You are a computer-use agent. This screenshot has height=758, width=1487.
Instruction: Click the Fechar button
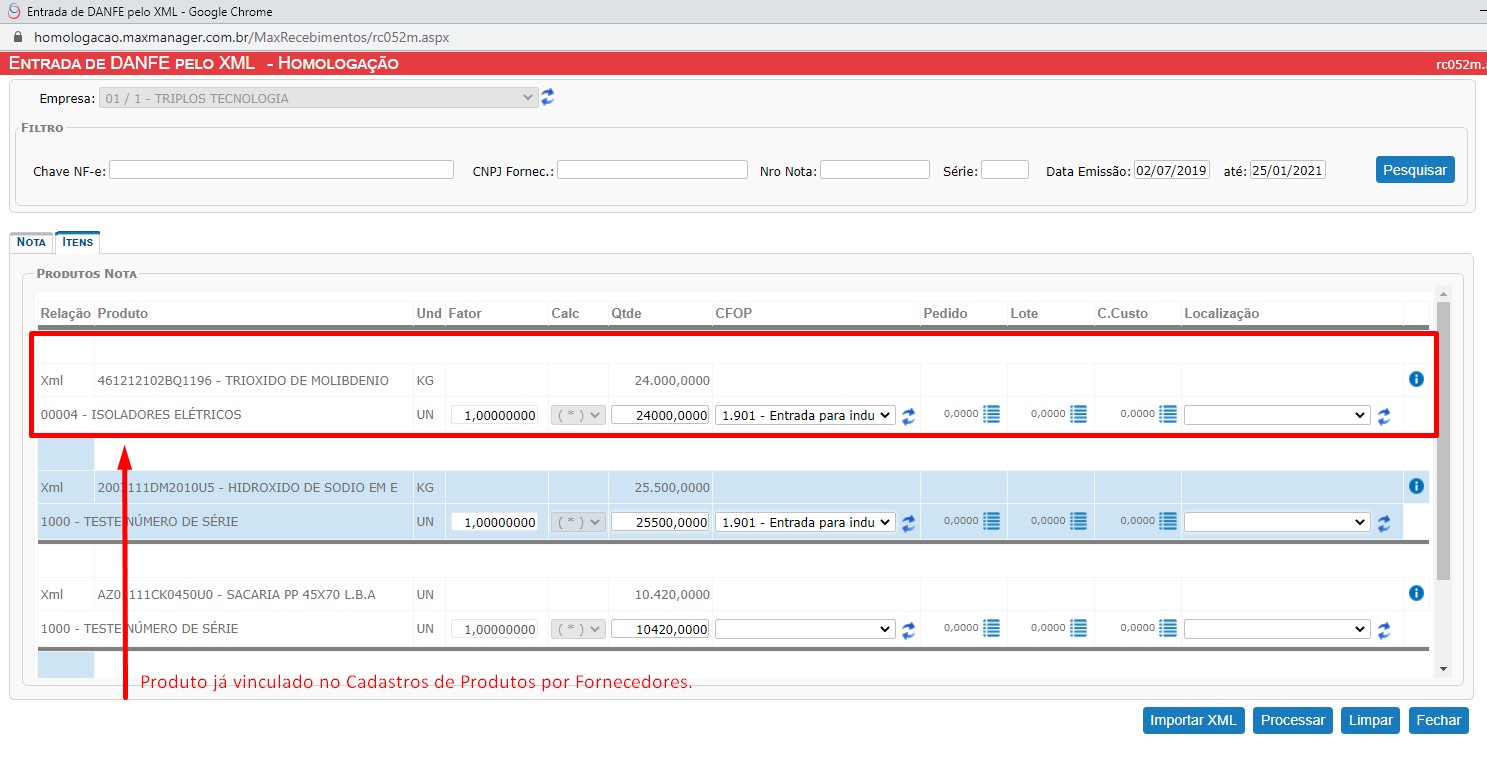(1439, 720)
